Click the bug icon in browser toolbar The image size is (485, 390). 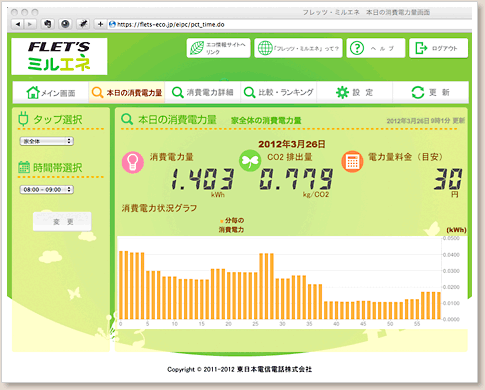pyautogui.click(x=83, y=24)
